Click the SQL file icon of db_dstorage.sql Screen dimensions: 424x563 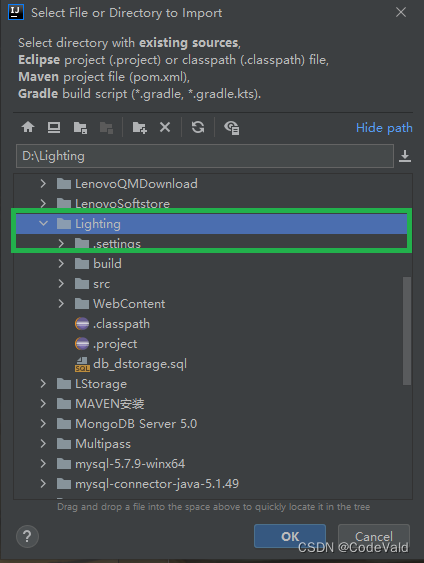(82, 364)
